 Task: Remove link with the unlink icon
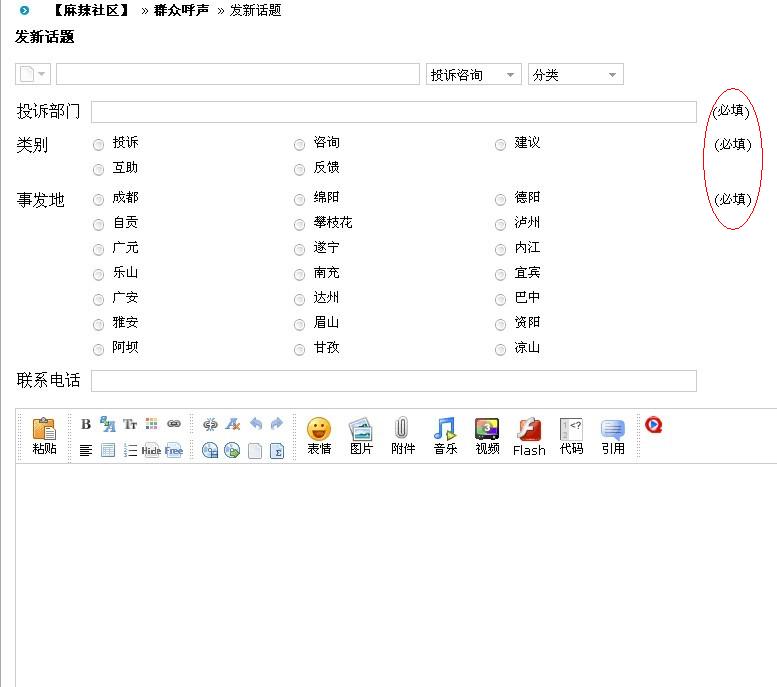coord(210,424)
